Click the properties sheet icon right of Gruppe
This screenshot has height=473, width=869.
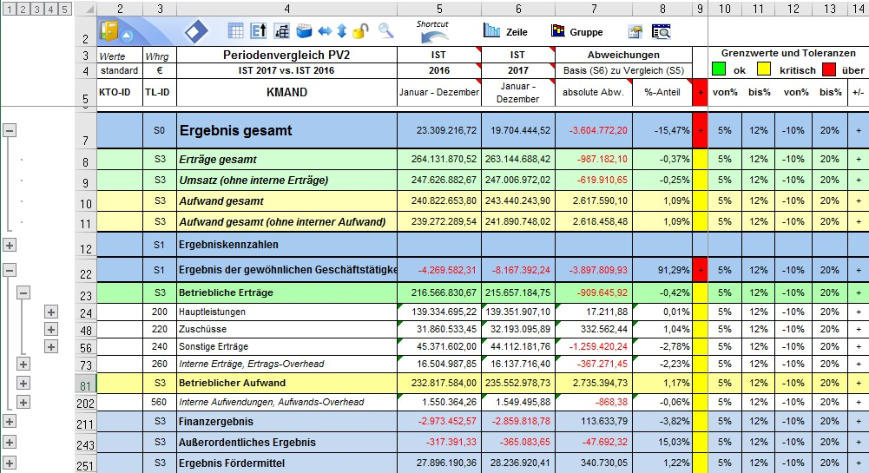pyautogui.click(x=635, y=32)
